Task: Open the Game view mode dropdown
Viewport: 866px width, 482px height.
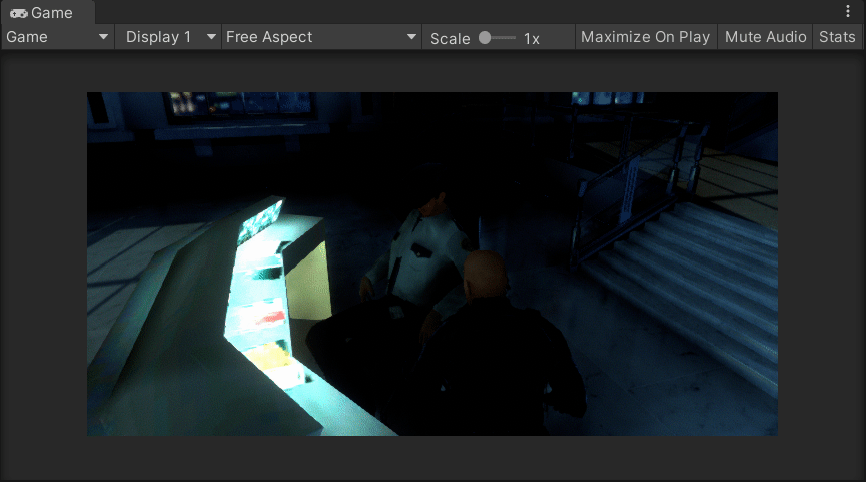Action: [x=57, y=37]
